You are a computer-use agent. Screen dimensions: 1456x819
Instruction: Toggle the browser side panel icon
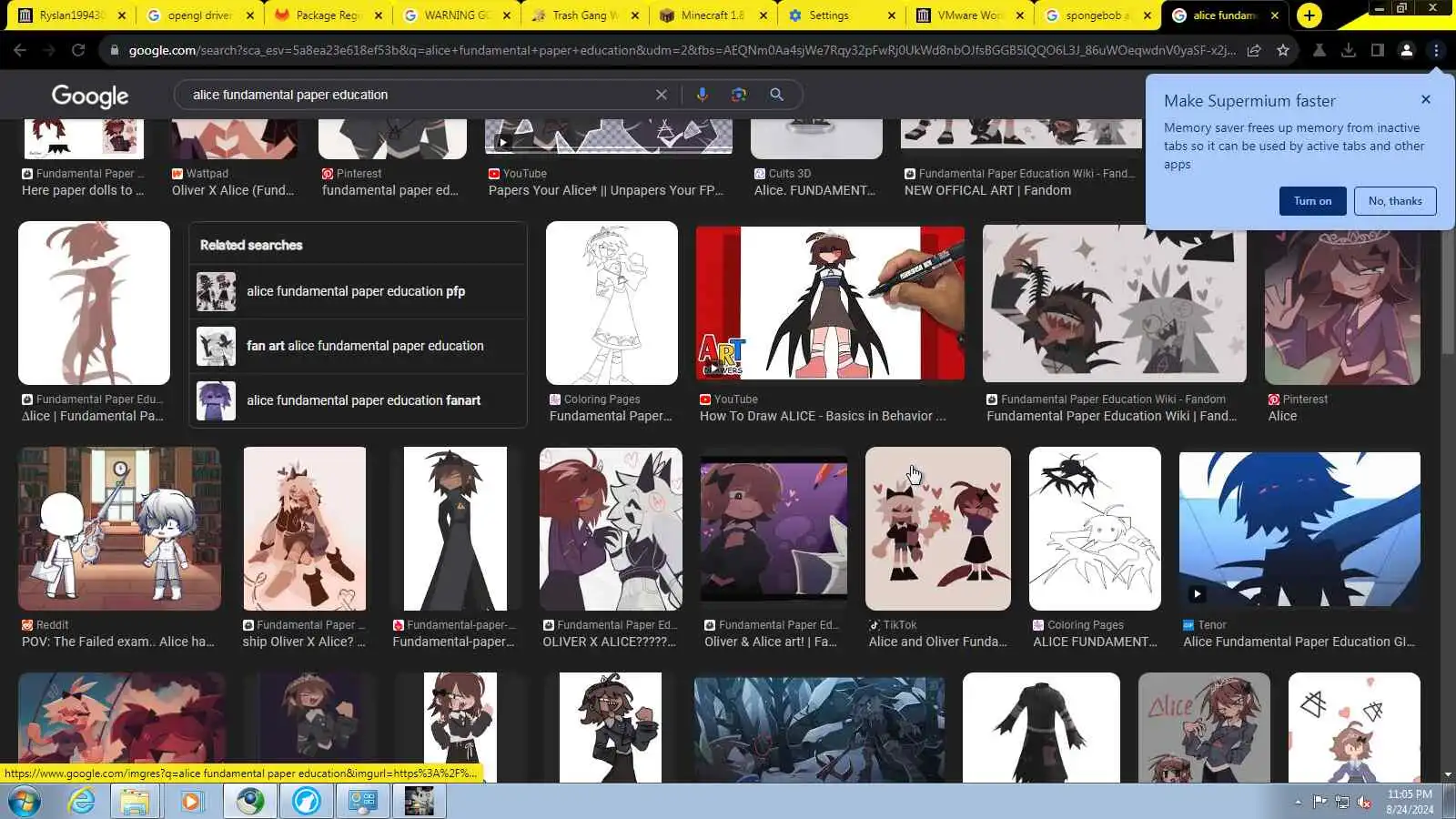tap(1378, 50)
